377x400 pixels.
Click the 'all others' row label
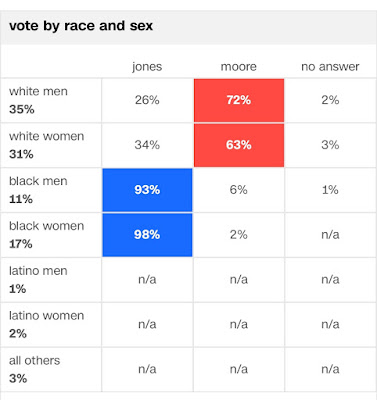click(35, 361)
